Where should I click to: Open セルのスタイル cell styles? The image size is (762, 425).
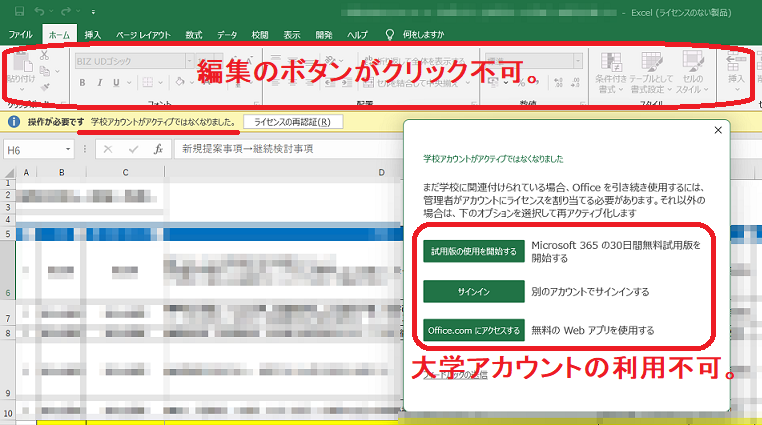pyautogui.click(x=693, y=72)
